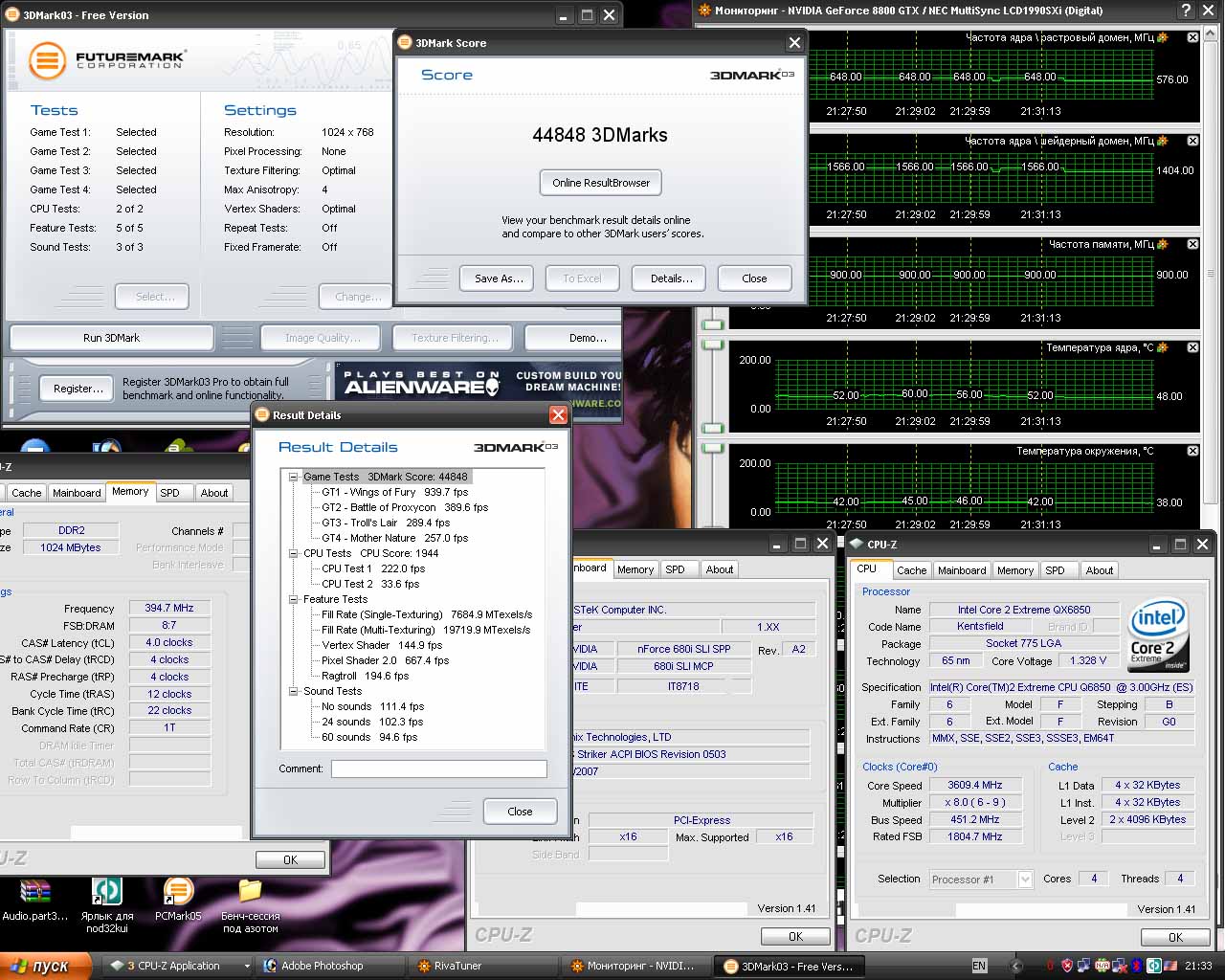Click the help question mark in Мониторинг window
Screen dimensions: 1225x980
(1187, 11)
